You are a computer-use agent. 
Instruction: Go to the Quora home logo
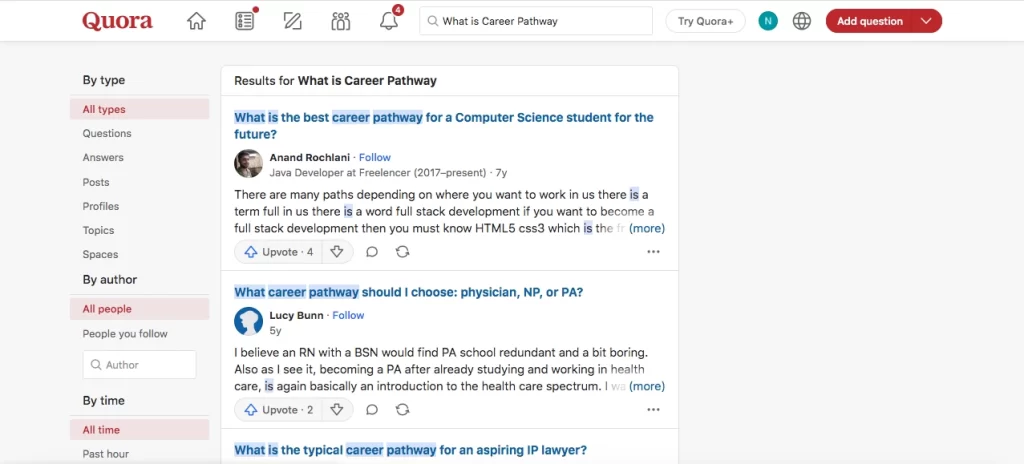coord(118,21)
